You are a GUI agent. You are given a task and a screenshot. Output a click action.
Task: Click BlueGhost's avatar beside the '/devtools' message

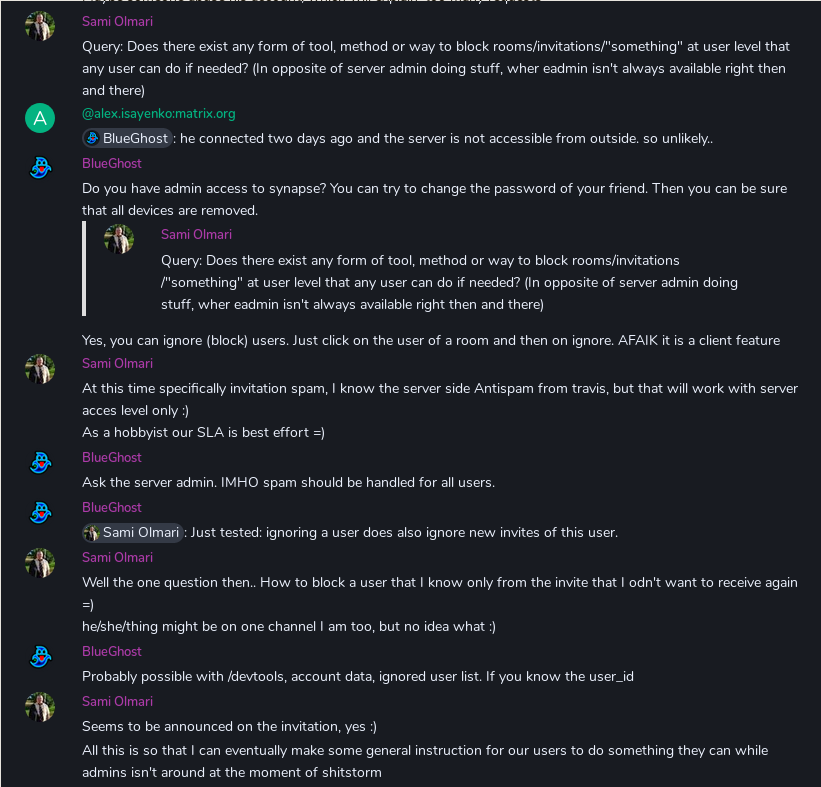[x=39, y=657]
